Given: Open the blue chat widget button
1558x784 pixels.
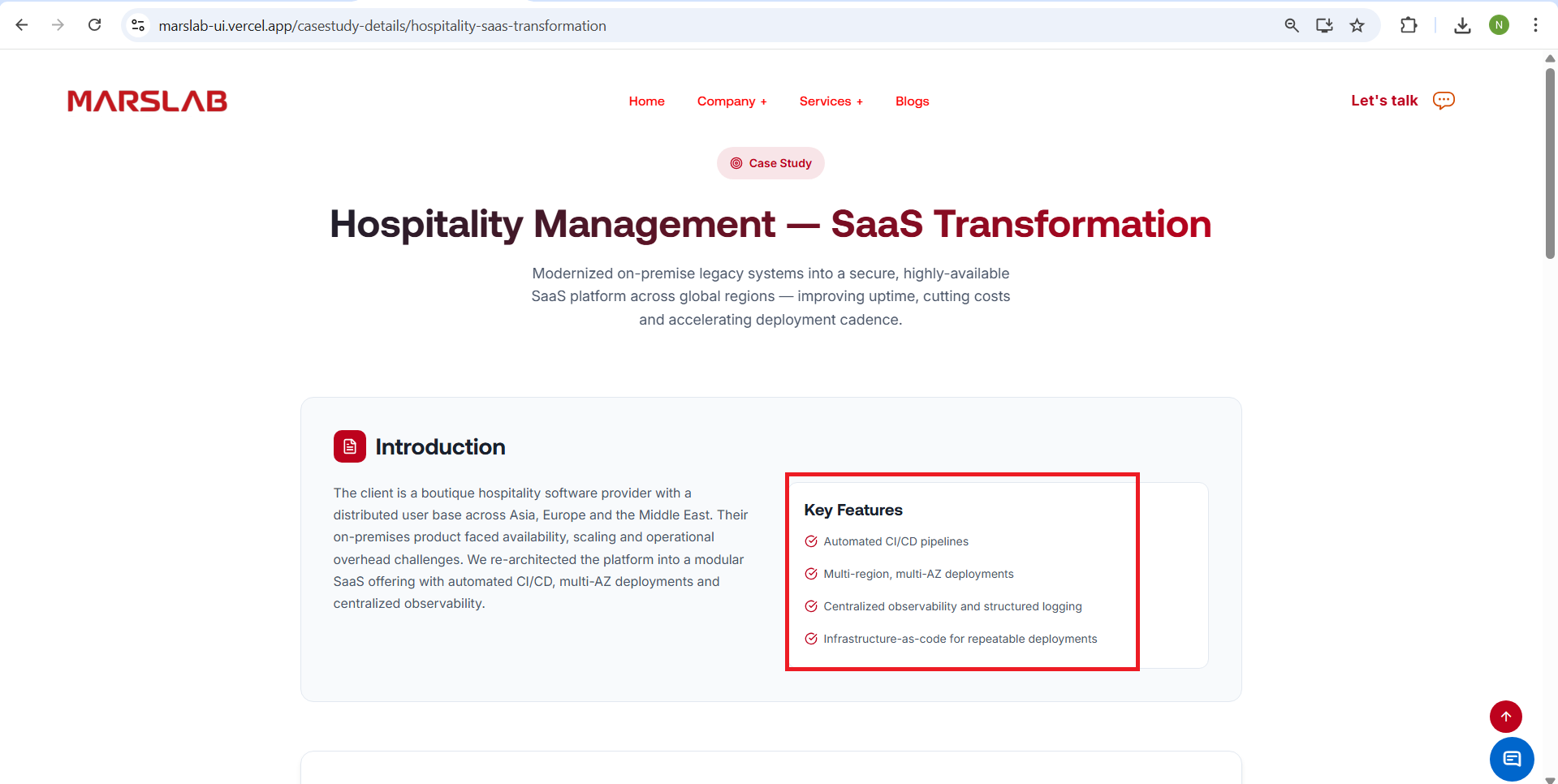Looking at the screenshot, I should (x=1511, y=759).
